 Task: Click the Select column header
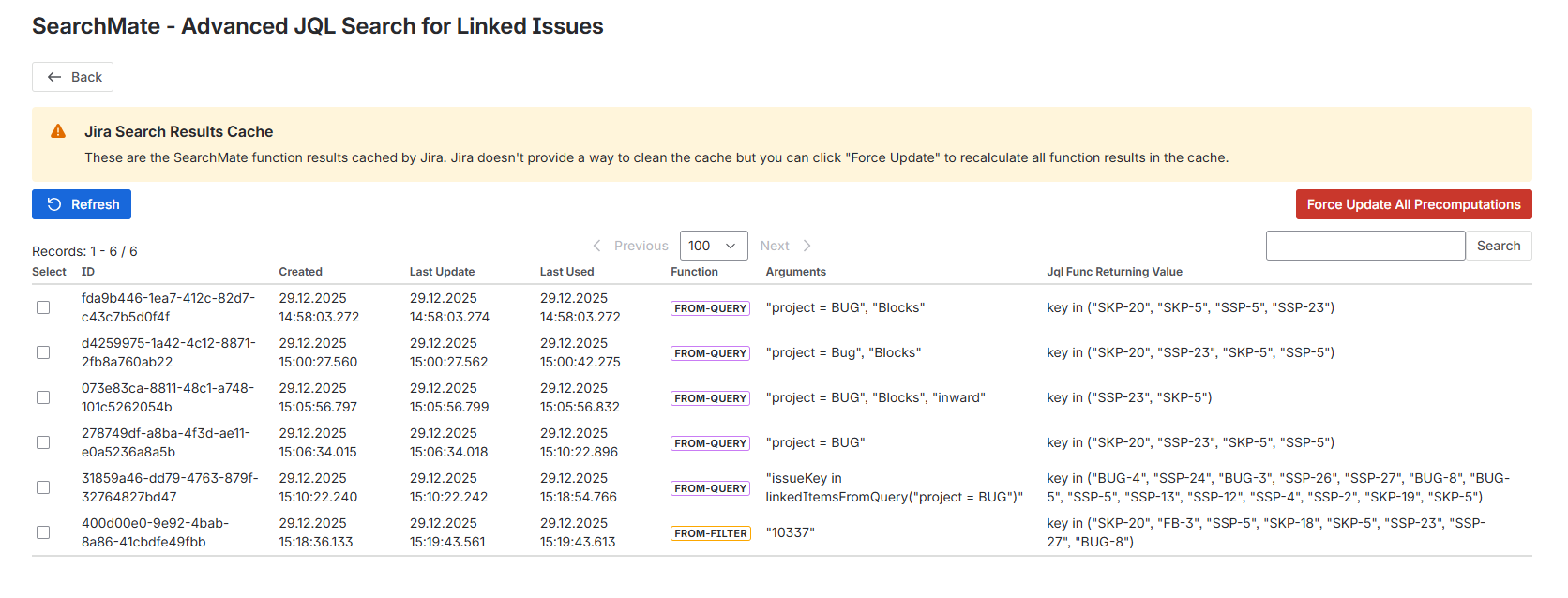49,272
